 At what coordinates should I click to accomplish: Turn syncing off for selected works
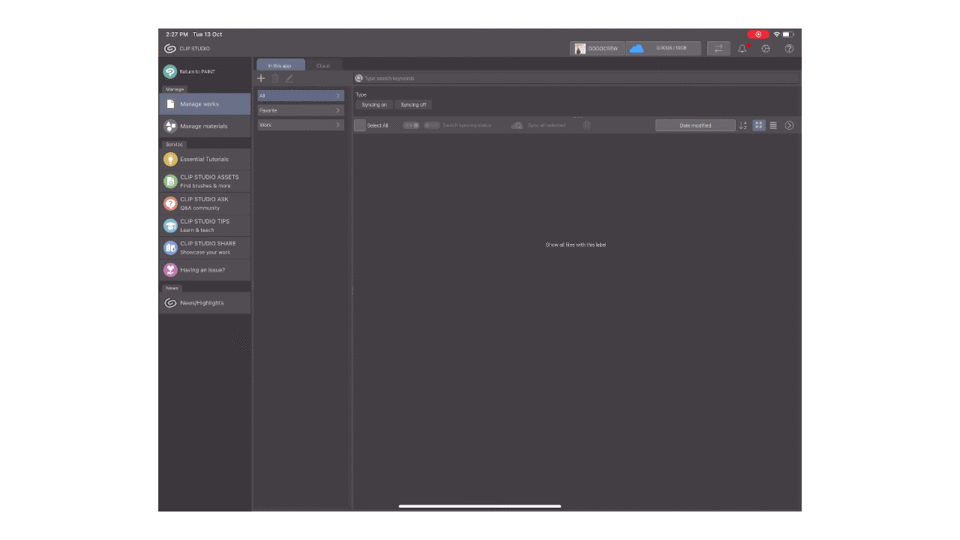pos(432,126)
